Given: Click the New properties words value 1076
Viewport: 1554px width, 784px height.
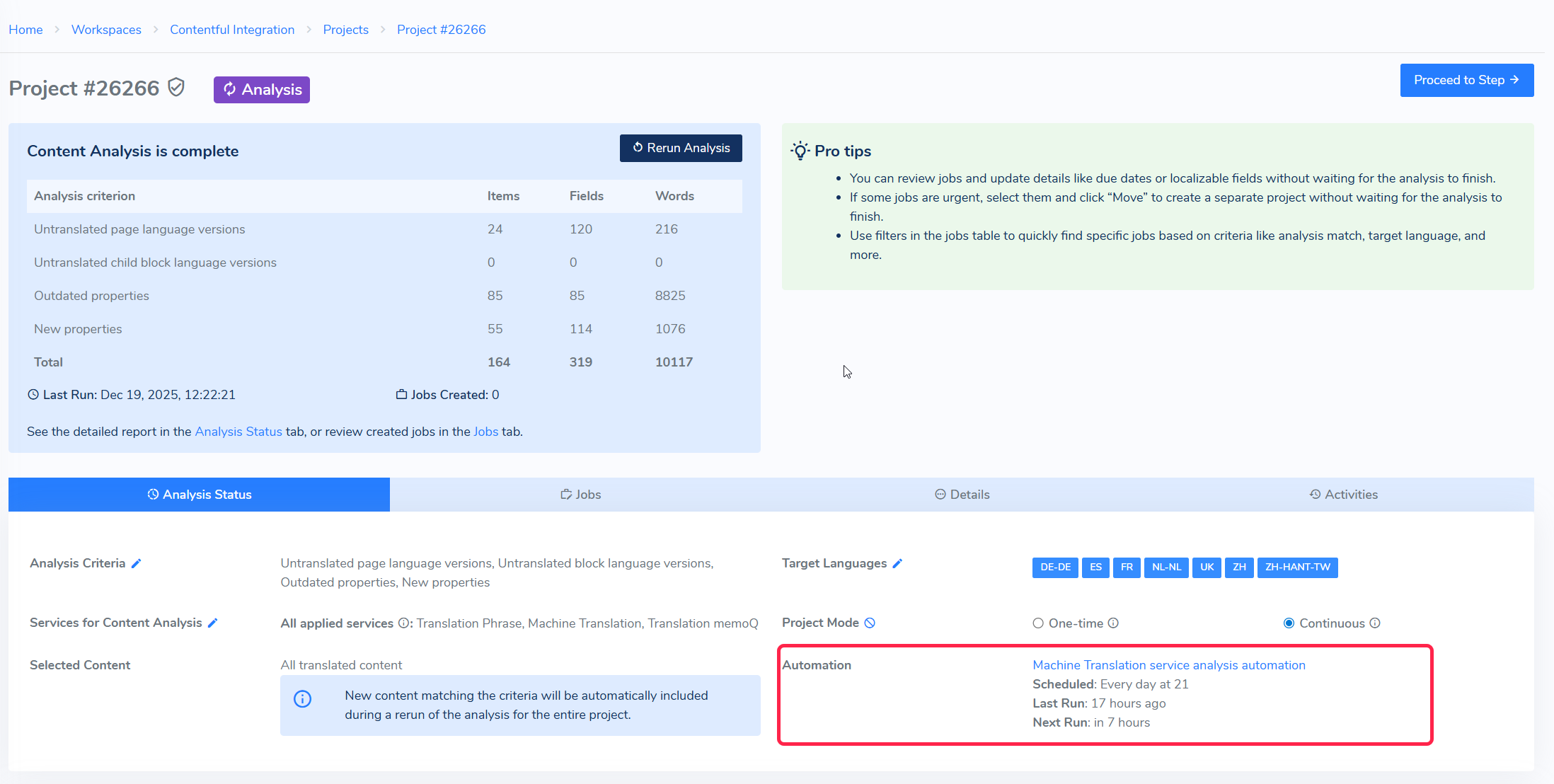Looking at the screenshot, I should click(670, 329).
